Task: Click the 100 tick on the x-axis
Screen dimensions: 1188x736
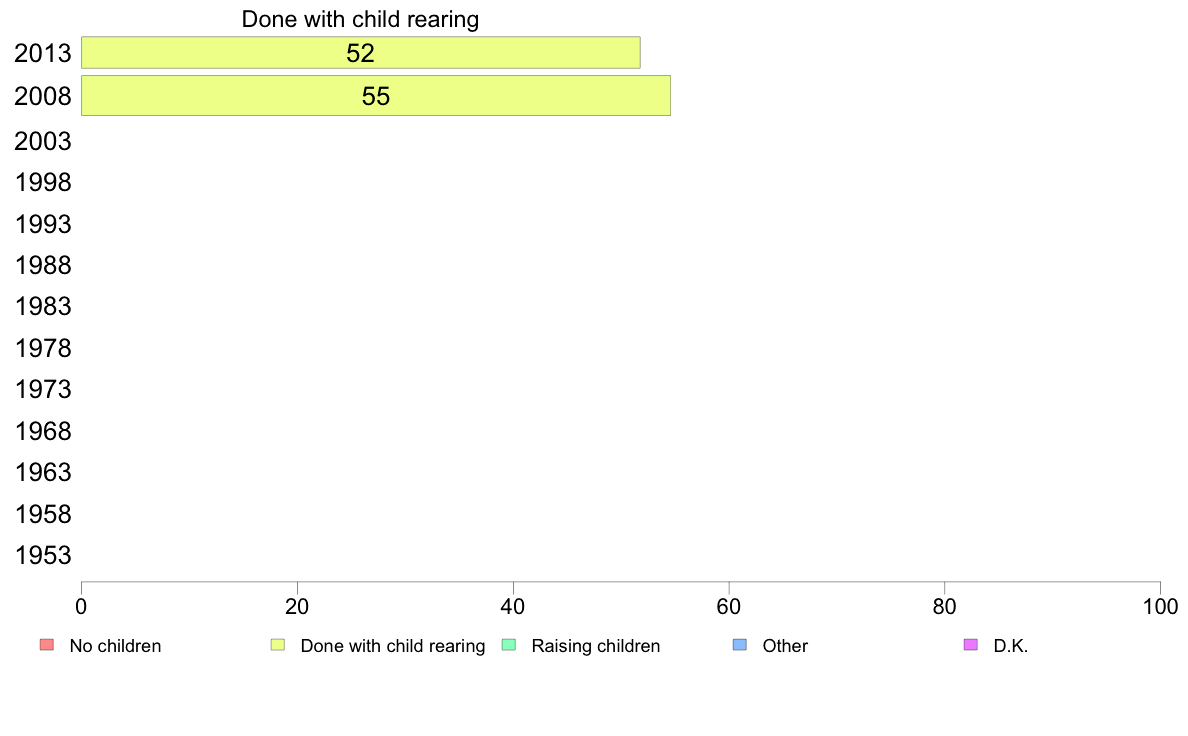Action: coord(1160,606)
